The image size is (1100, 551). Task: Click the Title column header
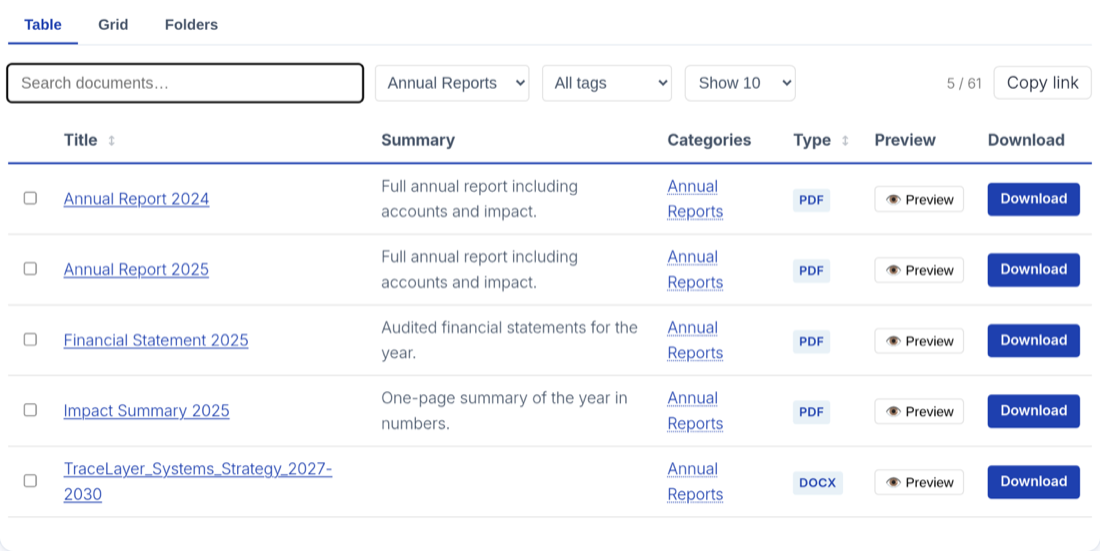pos(81,140)
